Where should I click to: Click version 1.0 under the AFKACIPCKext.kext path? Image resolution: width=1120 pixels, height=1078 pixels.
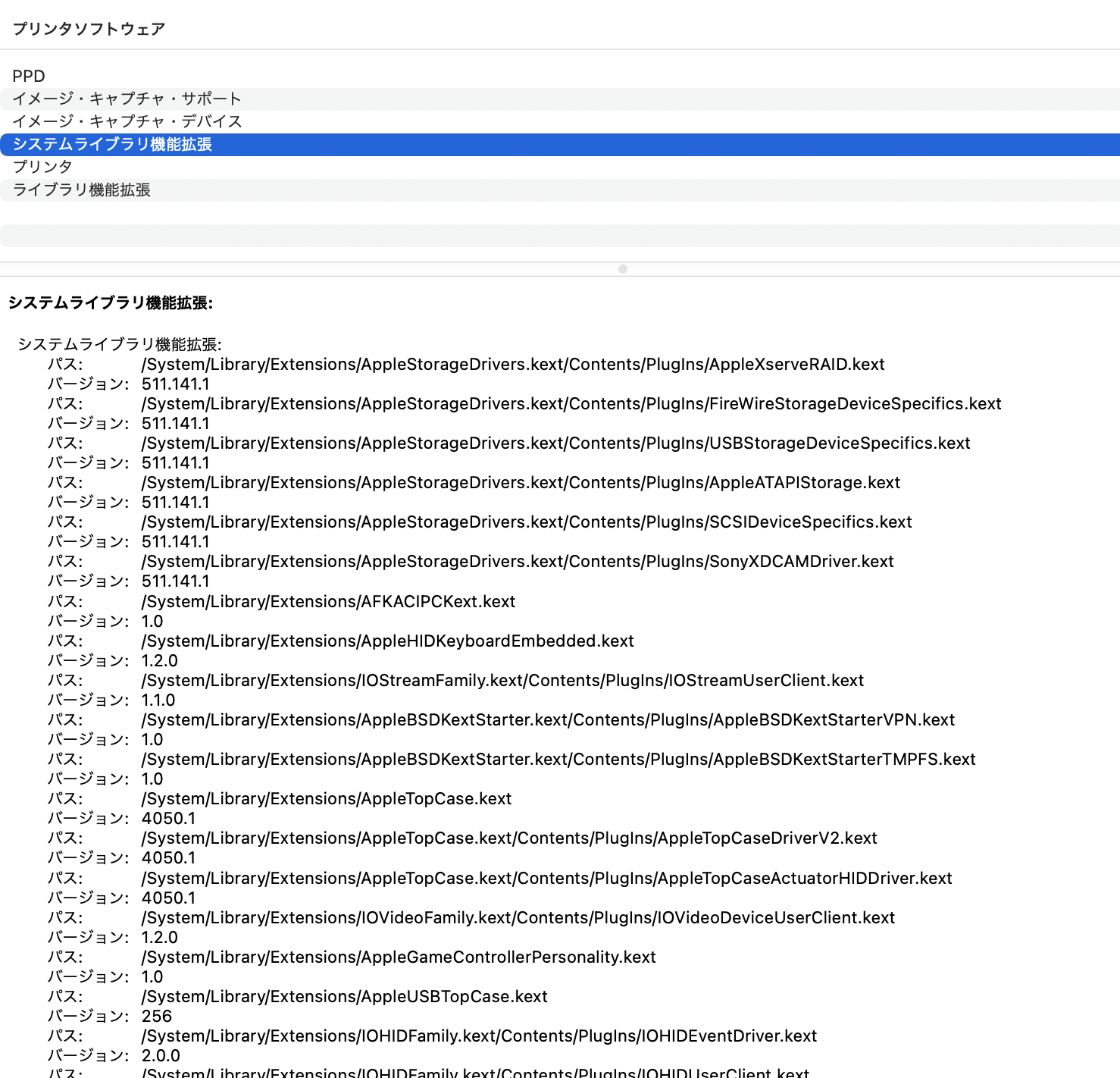152,622
